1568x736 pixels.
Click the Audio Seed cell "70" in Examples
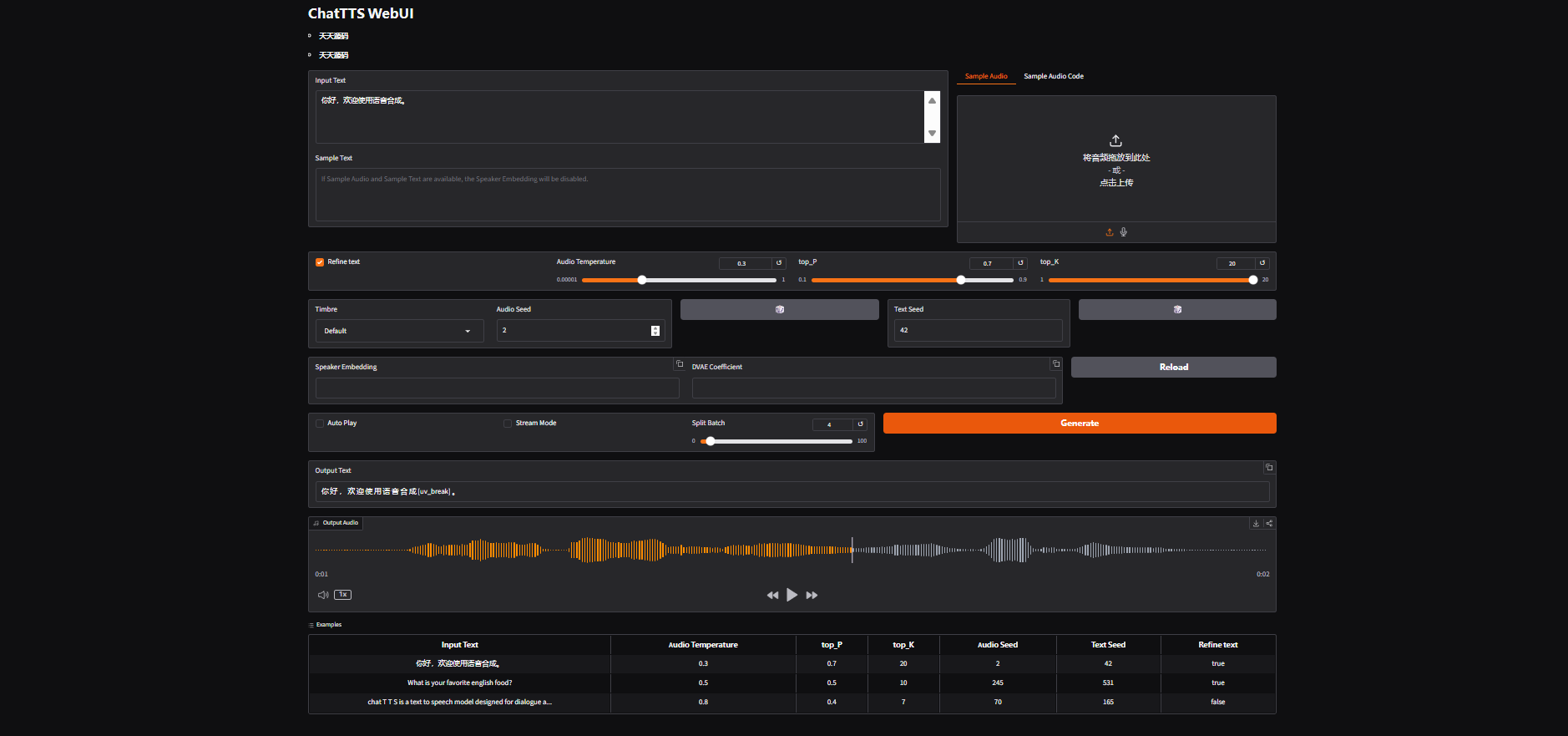(998, 703)
